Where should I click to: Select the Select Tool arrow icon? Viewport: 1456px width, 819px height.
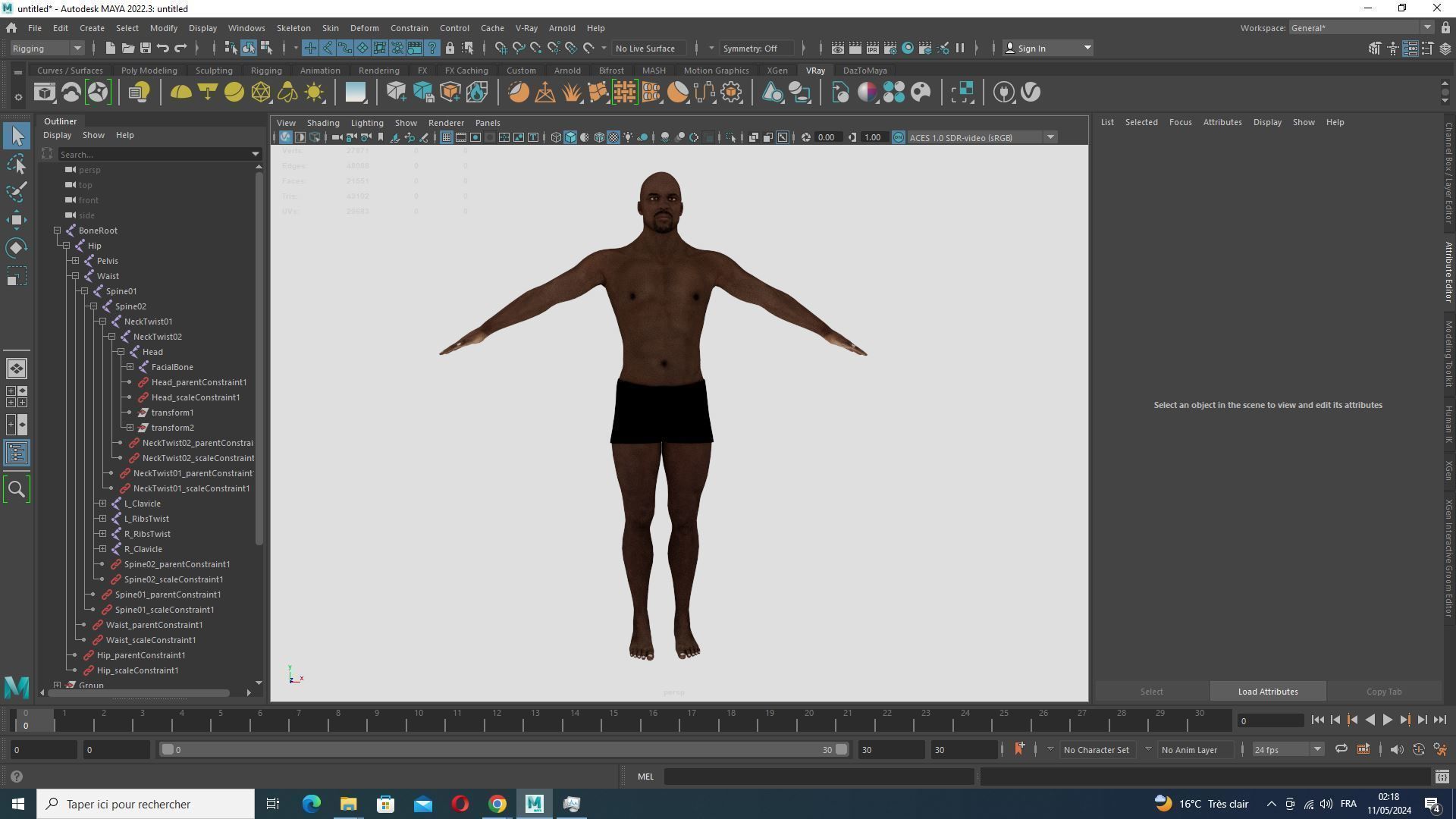pyautogui.click(x=17, y=136)
